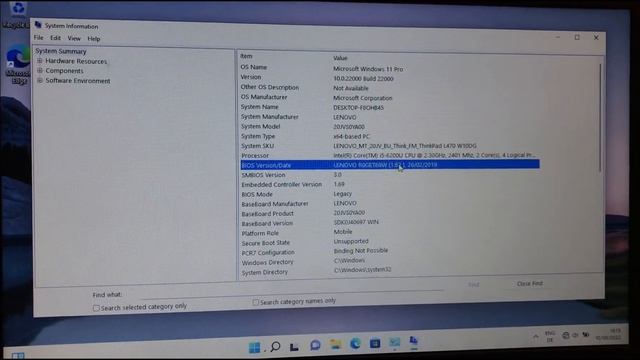Screen dimensions: 640x360
Task: Open the Windows Start menu
Action: (255, 347)
